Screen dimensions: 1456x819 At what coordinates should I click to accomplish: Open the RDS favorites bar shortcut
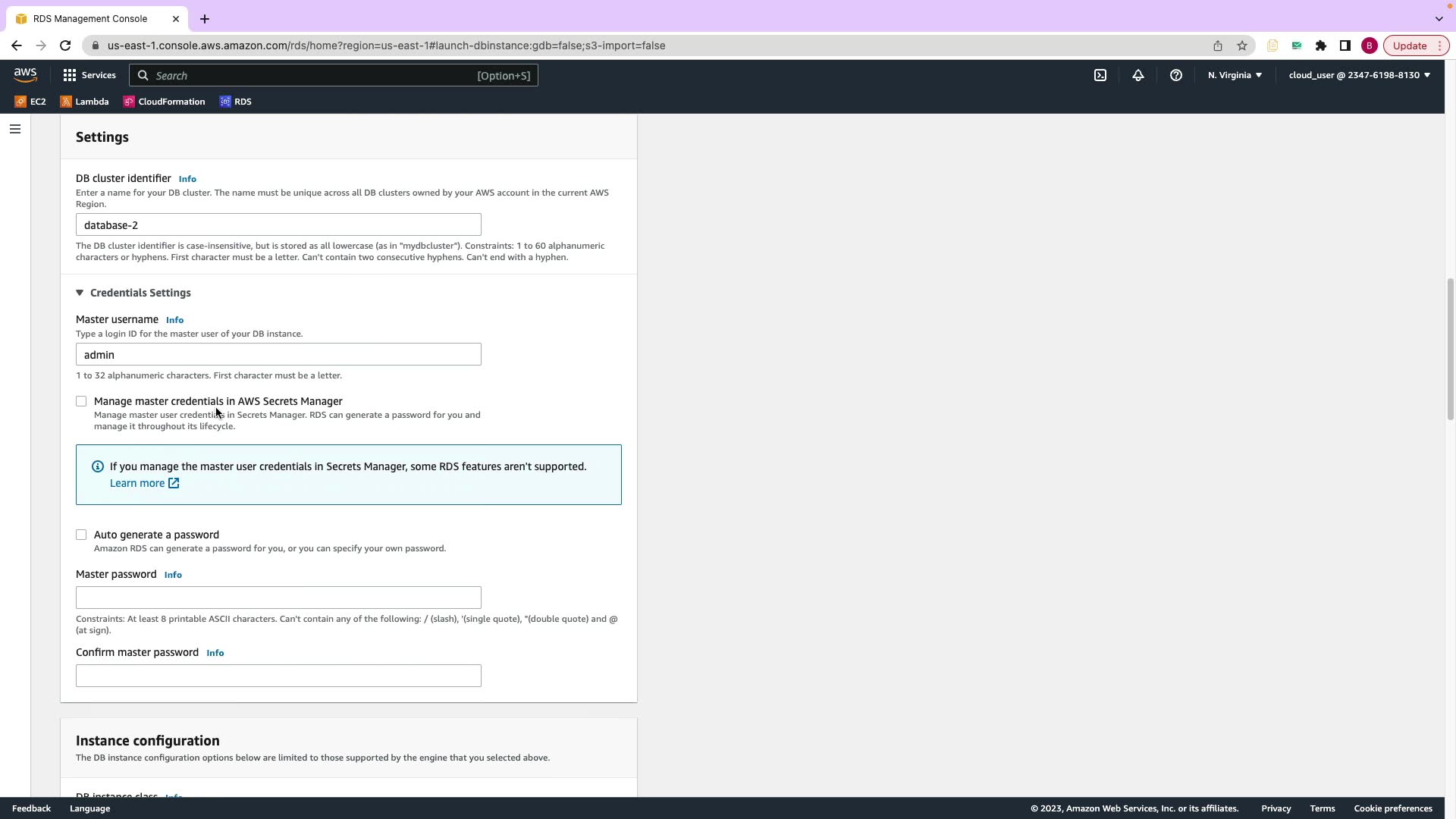(x=235, y=102)
